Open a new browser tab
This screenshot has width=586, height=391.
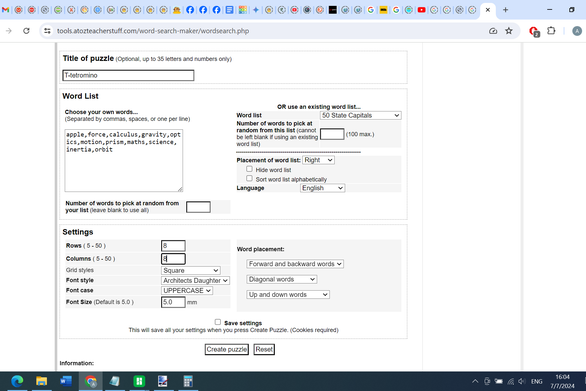click(x=505, y=10)
